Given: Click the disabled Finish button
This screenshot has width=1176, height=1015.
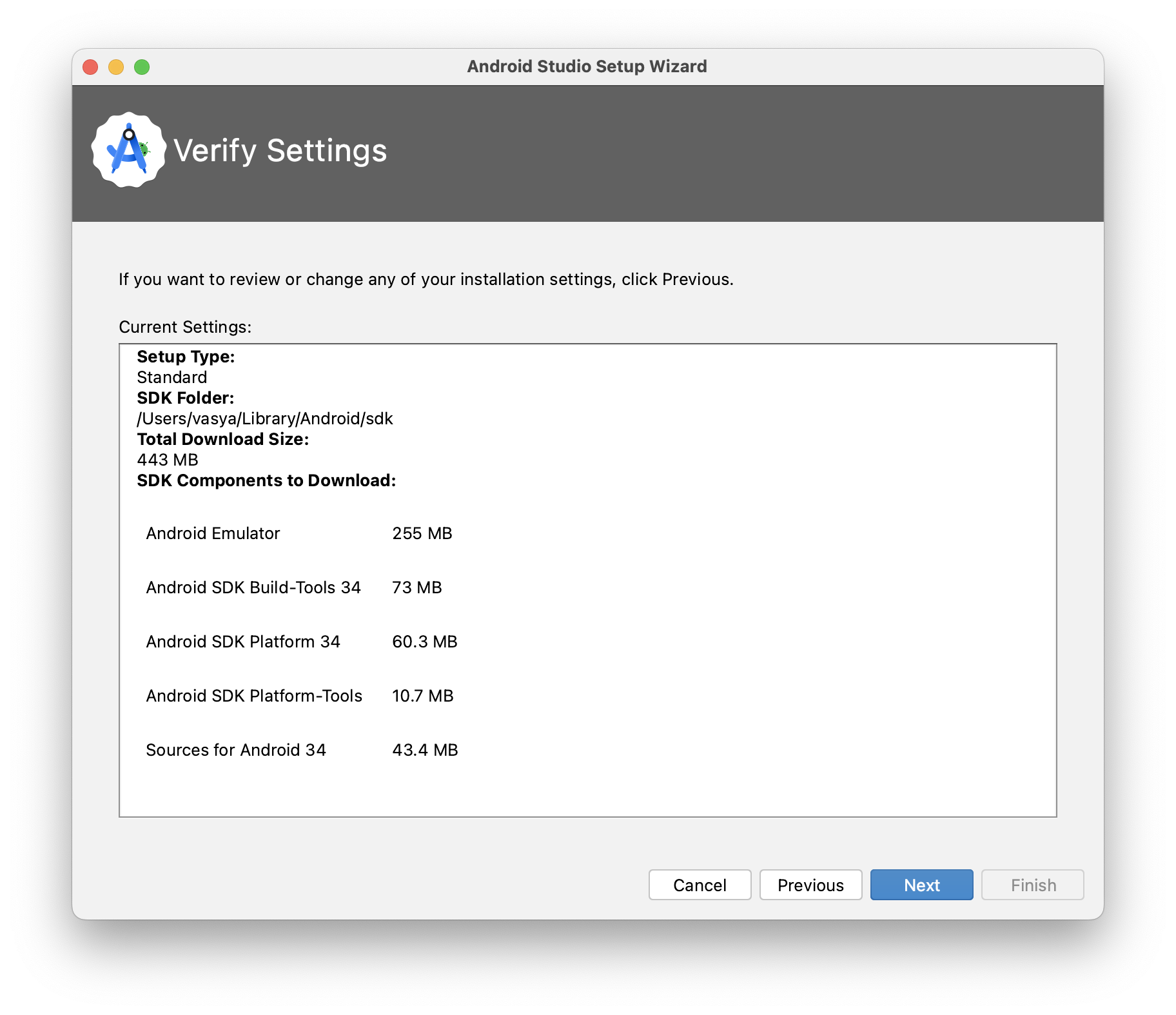Looking at the screenshot, I should pyautogui.click(x=1033, y=885).
